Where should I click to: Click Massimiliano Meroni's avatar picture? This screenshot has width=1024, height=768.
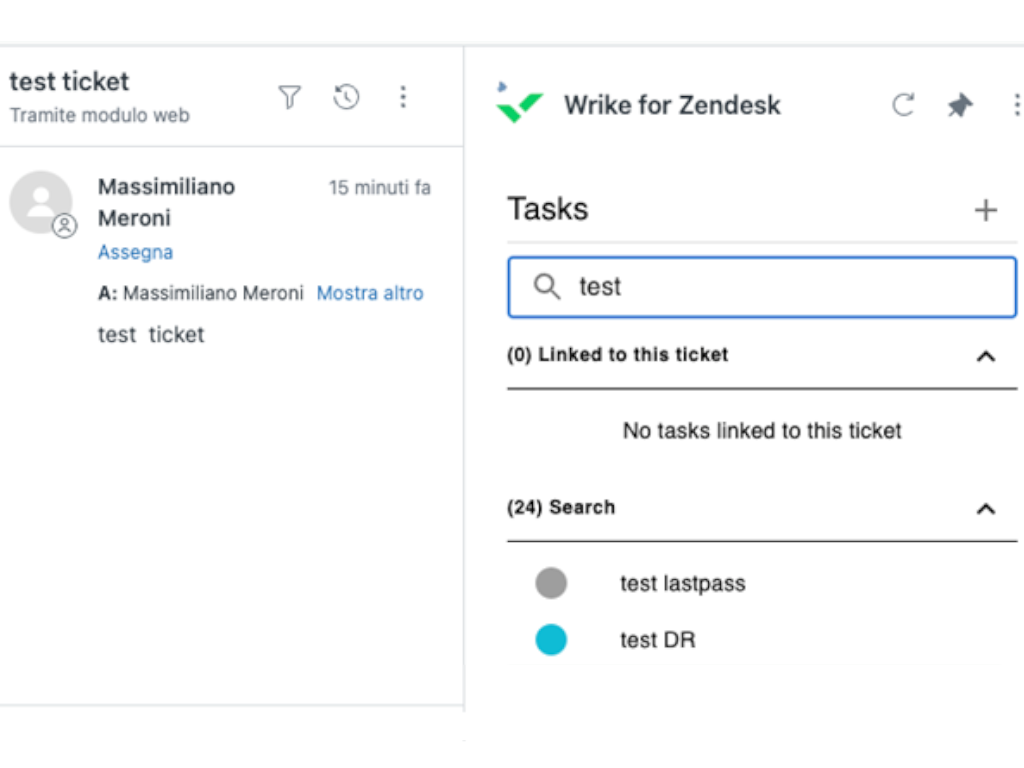[40, 202]
